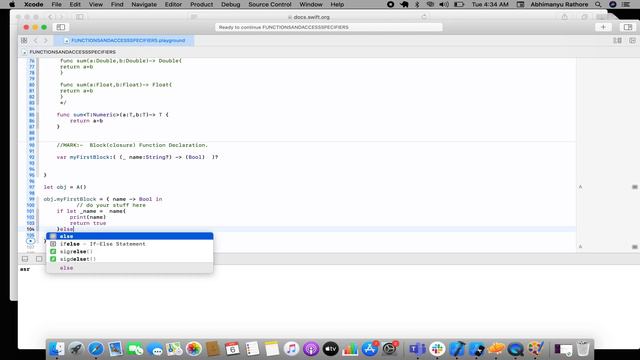Open the Help menu

point(337,4)
